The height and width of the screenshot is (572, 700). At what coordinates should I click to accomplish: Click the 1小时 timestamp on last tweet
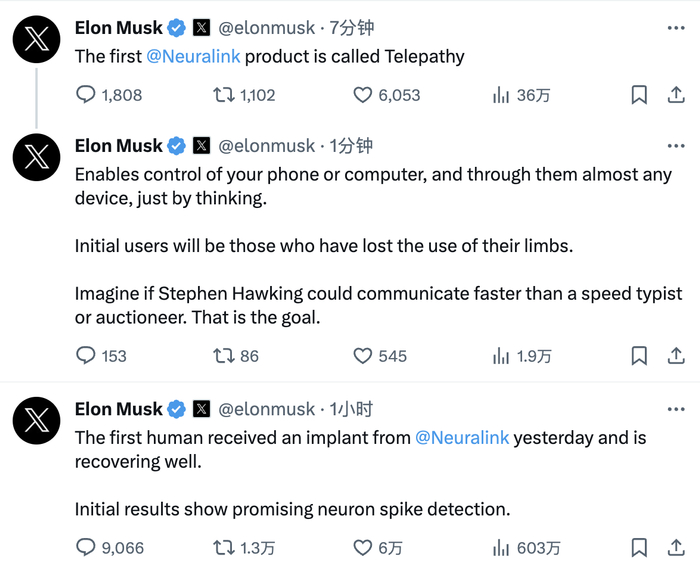pyautogui.click(x=351, y=409)
